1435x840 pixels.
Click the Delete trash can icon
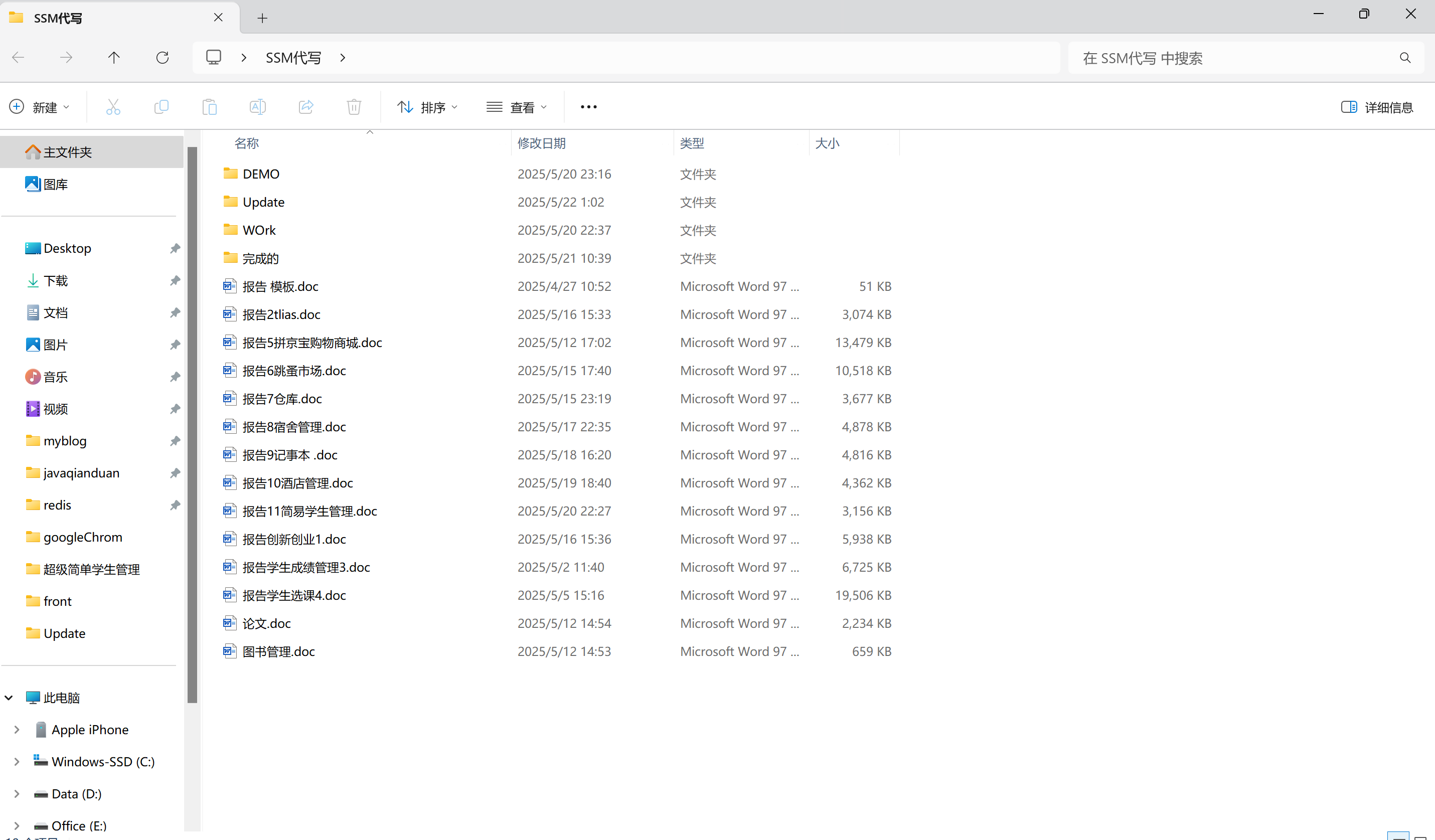click(354, 107)
